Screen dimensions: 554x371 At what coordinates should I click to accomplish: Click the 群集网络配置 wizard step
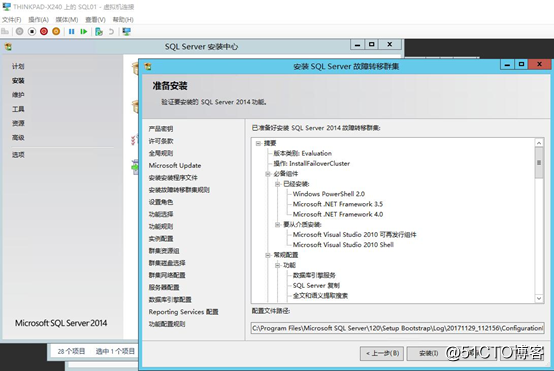(x=167, y=275)
